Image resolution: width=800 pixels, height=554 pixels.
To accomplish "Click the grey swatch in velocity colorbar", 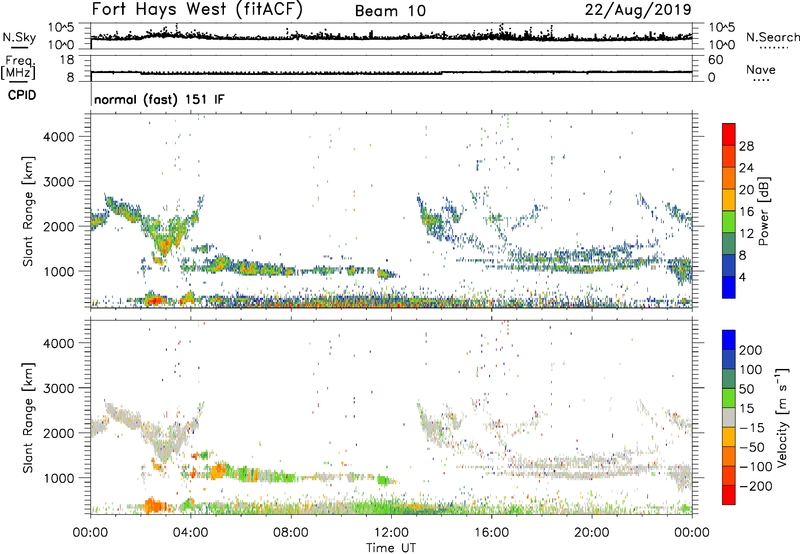I will click(x=729, y=417).
